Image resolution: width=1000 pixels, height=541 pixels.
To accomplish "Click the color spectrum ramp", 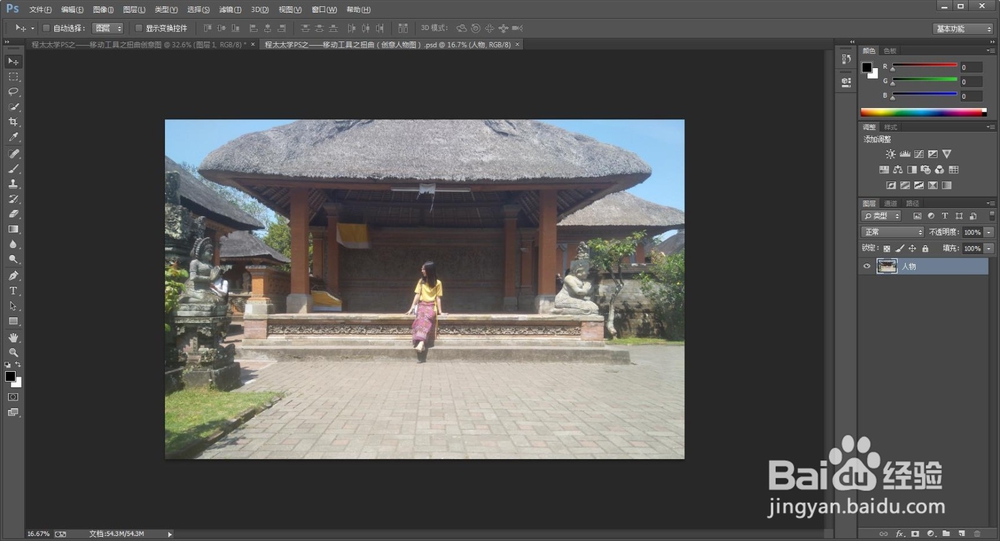I will coord(923,112).
